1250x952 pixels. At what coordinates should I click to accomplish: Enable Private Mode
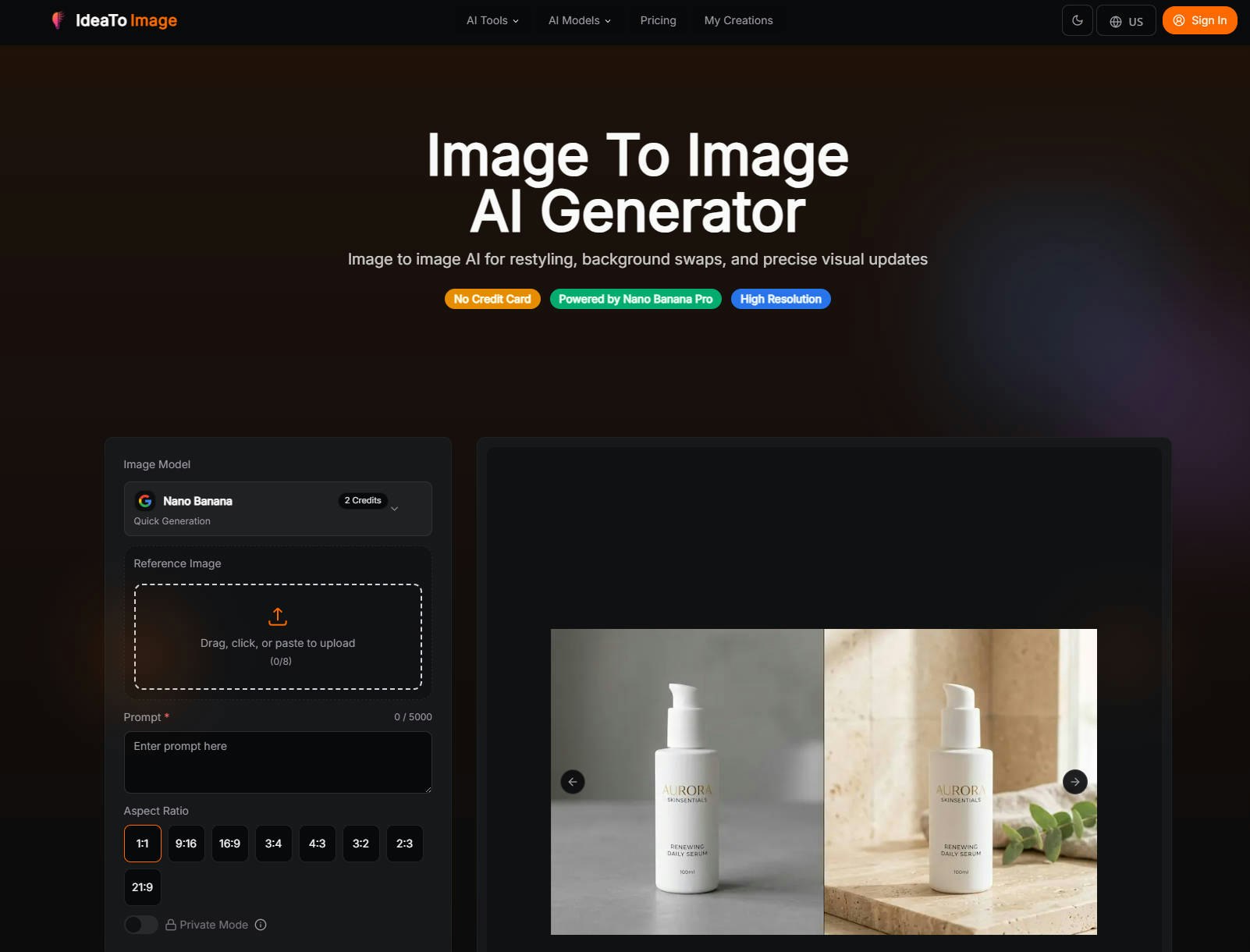tap(141, 925)
